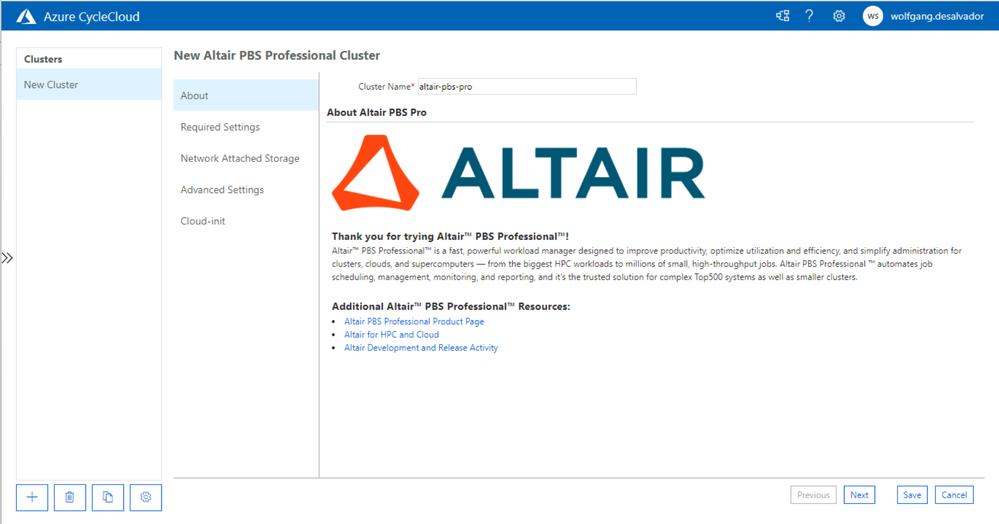The height and width of the screenshot is (524, 999).
Task: Add a new cluster with plus button
Action: click(x=32, y=497)
